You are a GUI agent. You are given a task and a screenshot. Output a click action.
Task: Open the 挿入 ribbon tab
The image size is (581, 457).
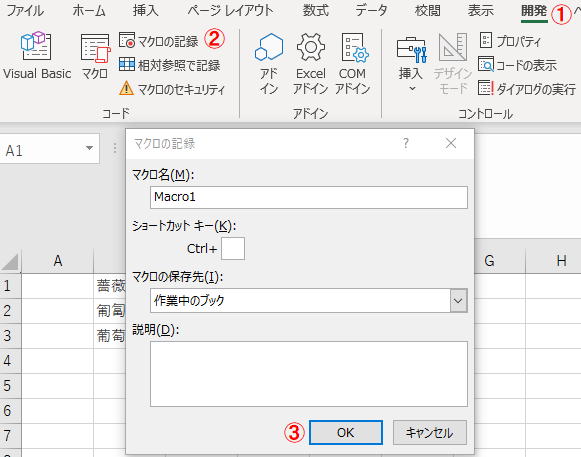coord(146,11)
